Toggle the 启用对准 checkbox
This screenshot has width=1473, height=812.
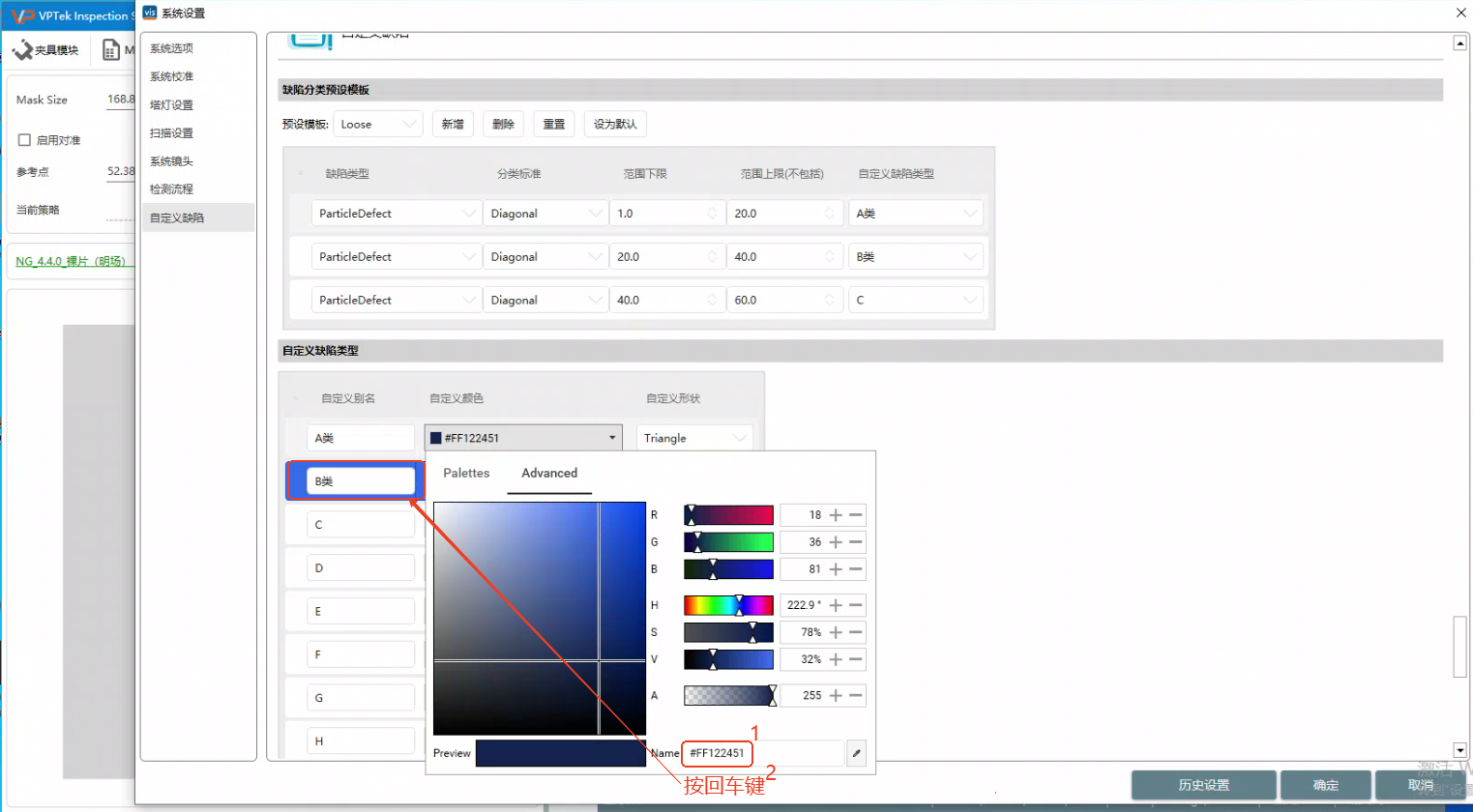24,140
